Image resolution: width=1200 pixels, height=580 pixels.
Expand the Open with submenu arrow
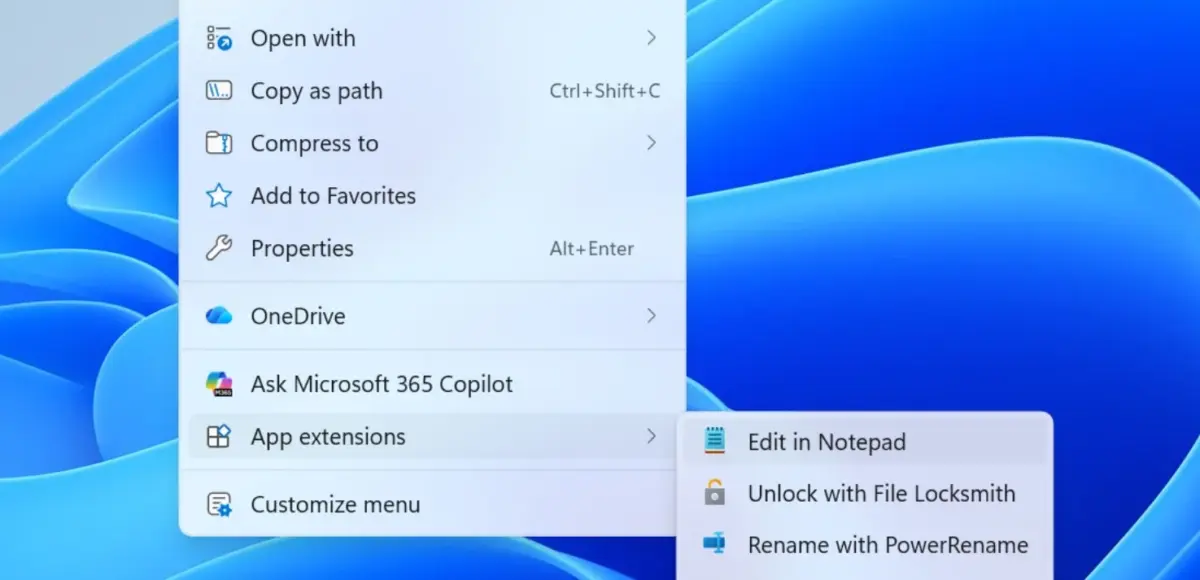(x=651, y=38)
